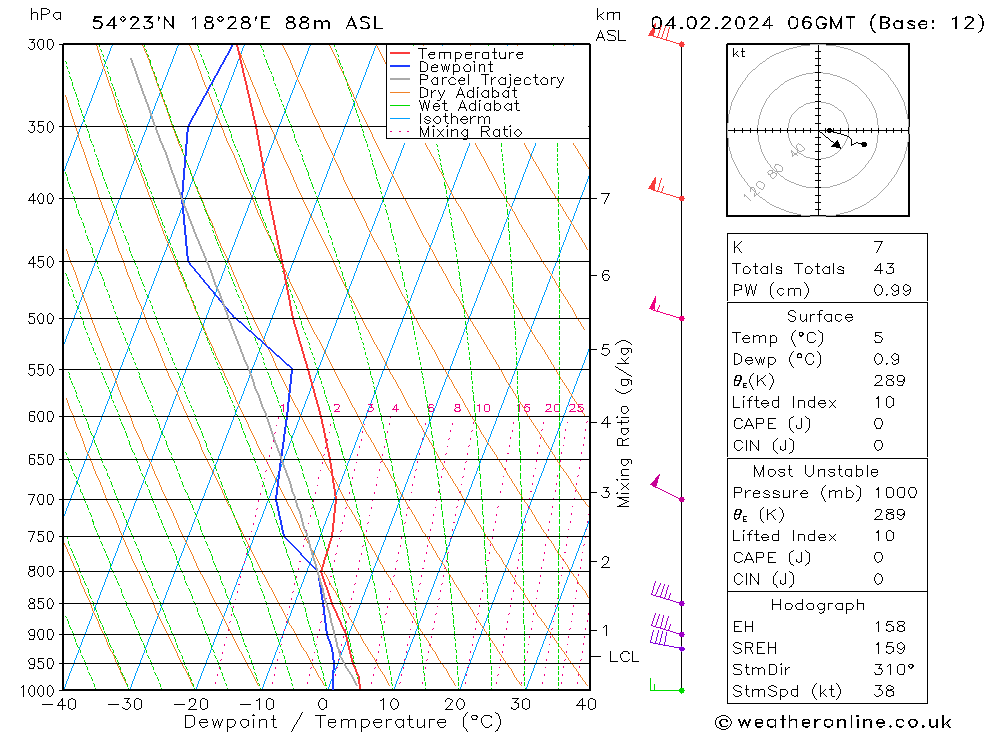Click the LCL marker label

click(x=624, y=656)
